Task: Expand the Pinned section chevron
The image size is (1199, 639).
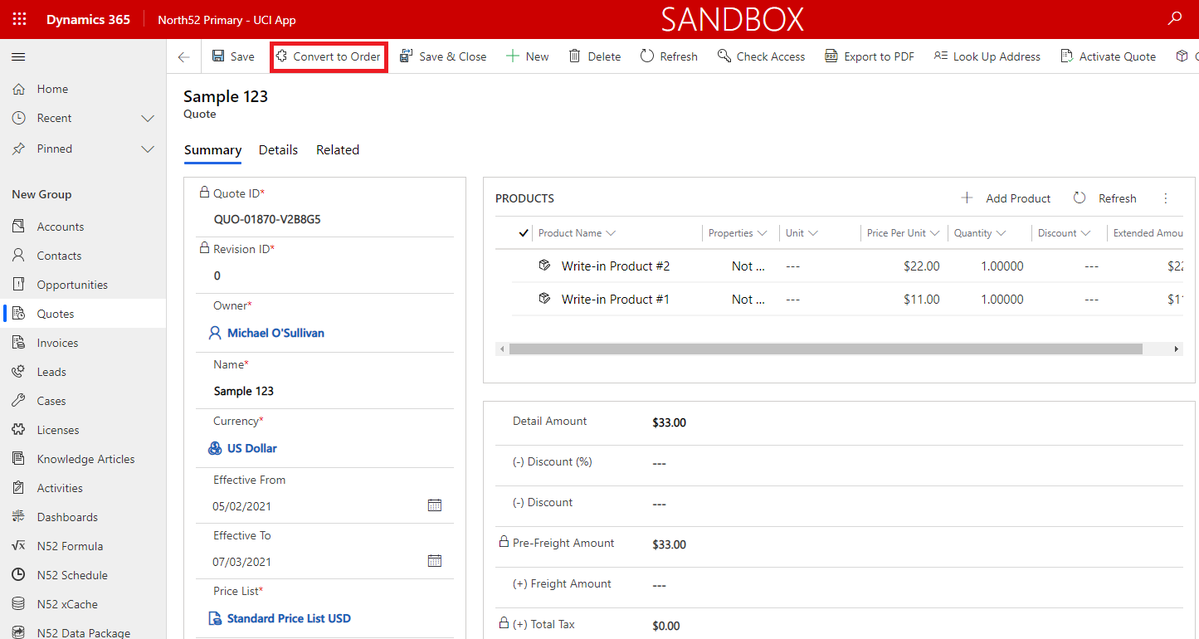Action: click(x=148, y=149)
